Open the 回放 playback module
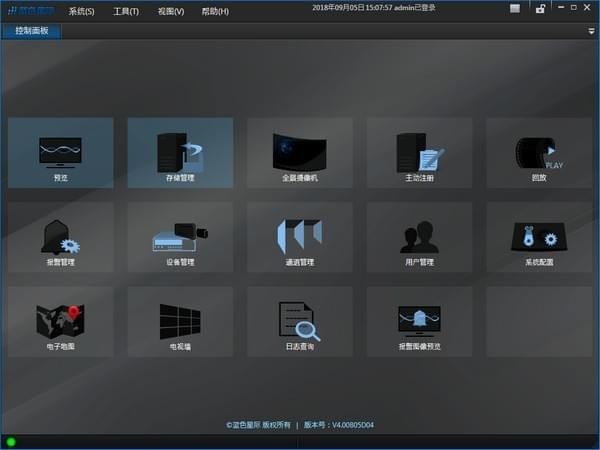The width and height of the screenshot is (600, 450). tap(539, 153)
